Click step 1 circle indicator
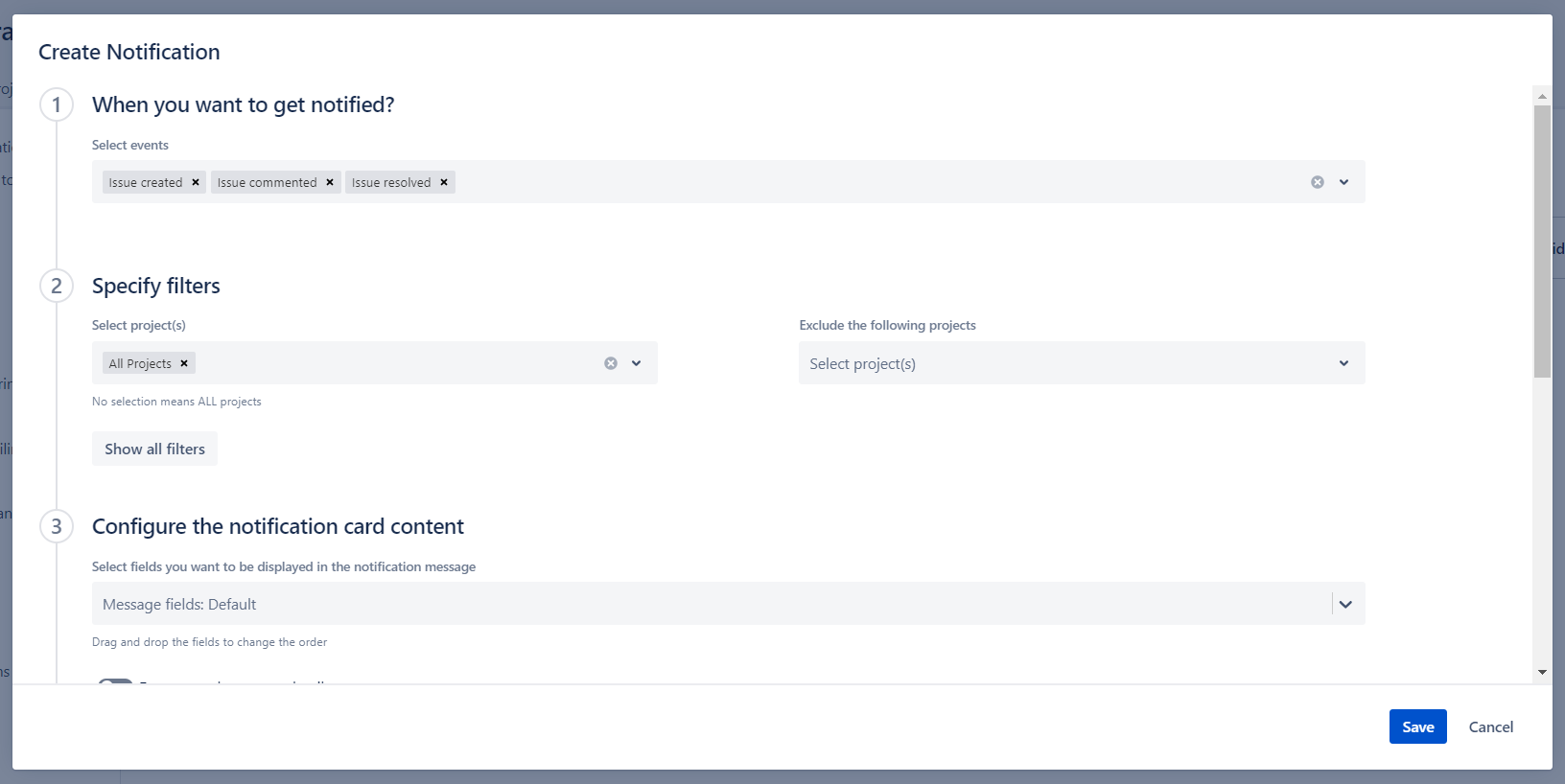Image resolution: width=1565 pixels, height=784 pixels. (57, 104)
